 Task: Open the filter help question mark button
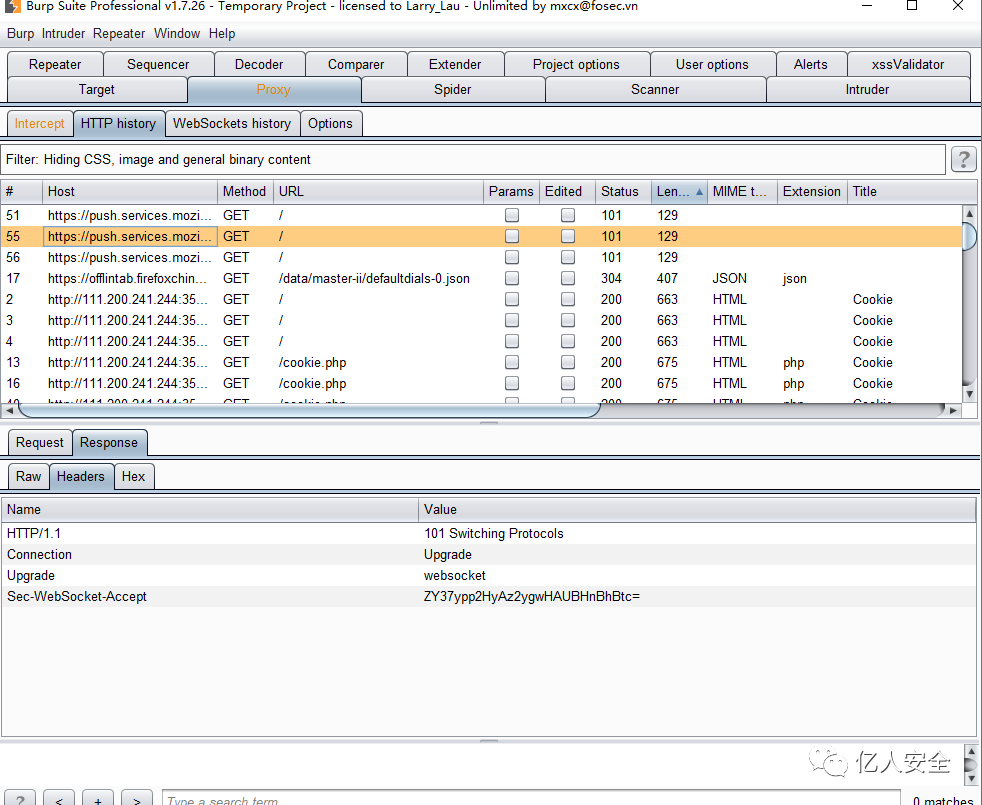963,159
